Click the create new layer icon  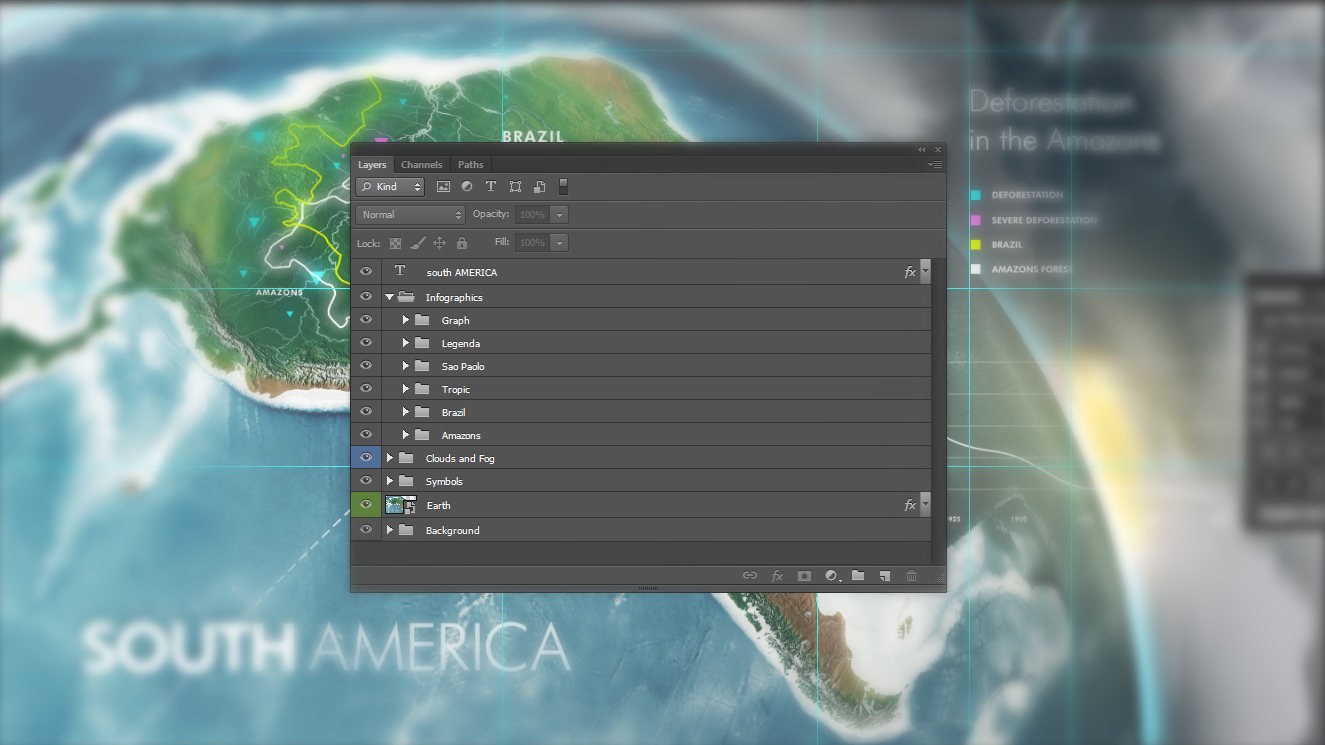coord(884,576)
